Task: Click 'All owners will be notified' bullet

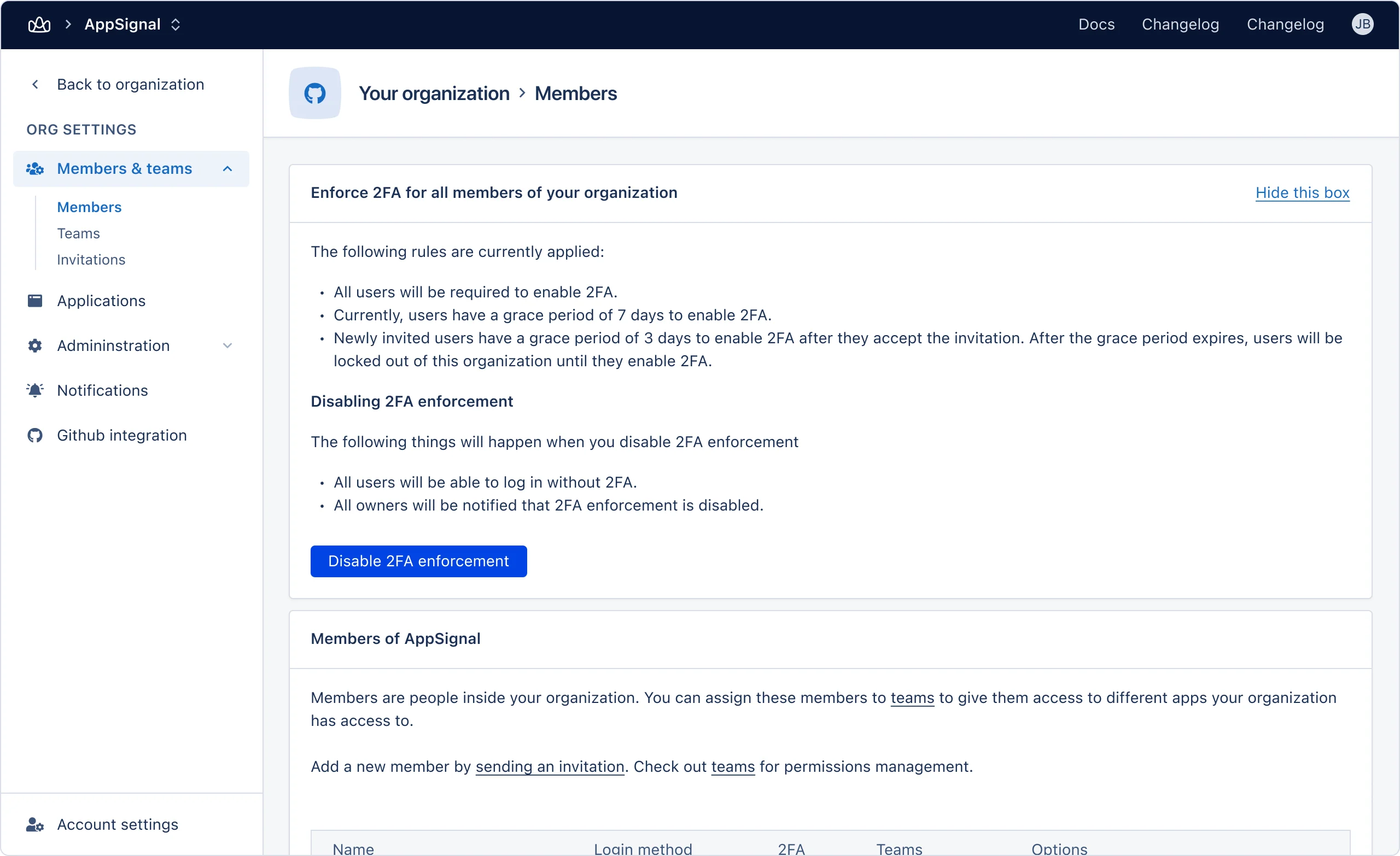Action: pyautogui.click(x=549, y=505)
